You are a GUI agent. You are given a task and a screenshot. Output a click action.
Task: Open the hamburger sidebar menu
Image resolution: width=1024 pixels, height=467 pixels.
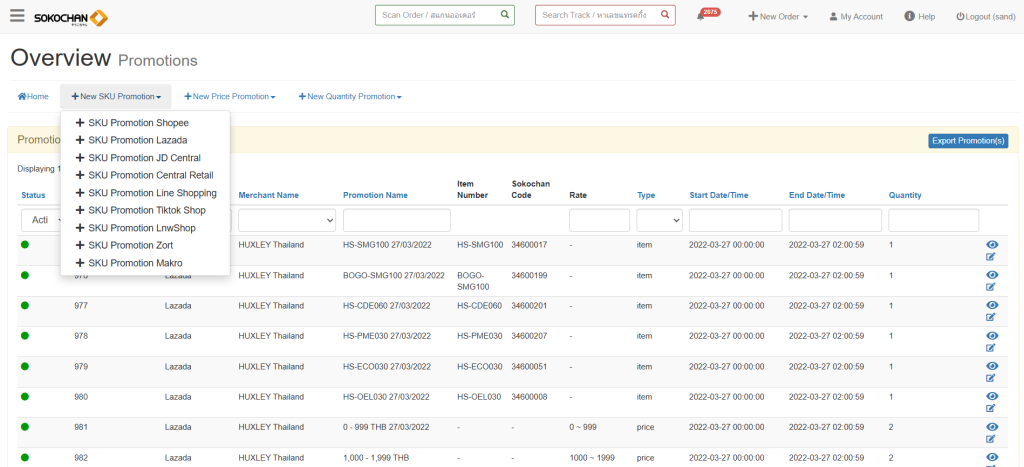tap(17, 16)
